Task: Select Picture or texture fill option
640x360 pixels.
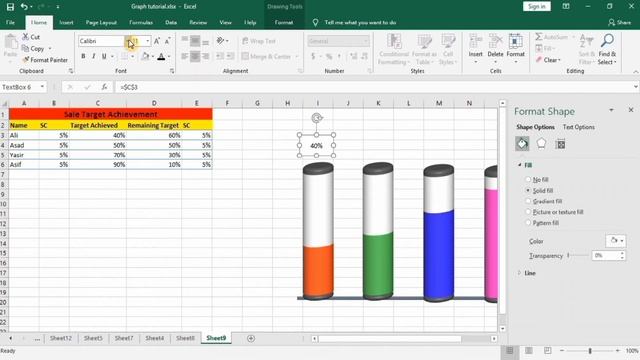Action: (528, 212)
